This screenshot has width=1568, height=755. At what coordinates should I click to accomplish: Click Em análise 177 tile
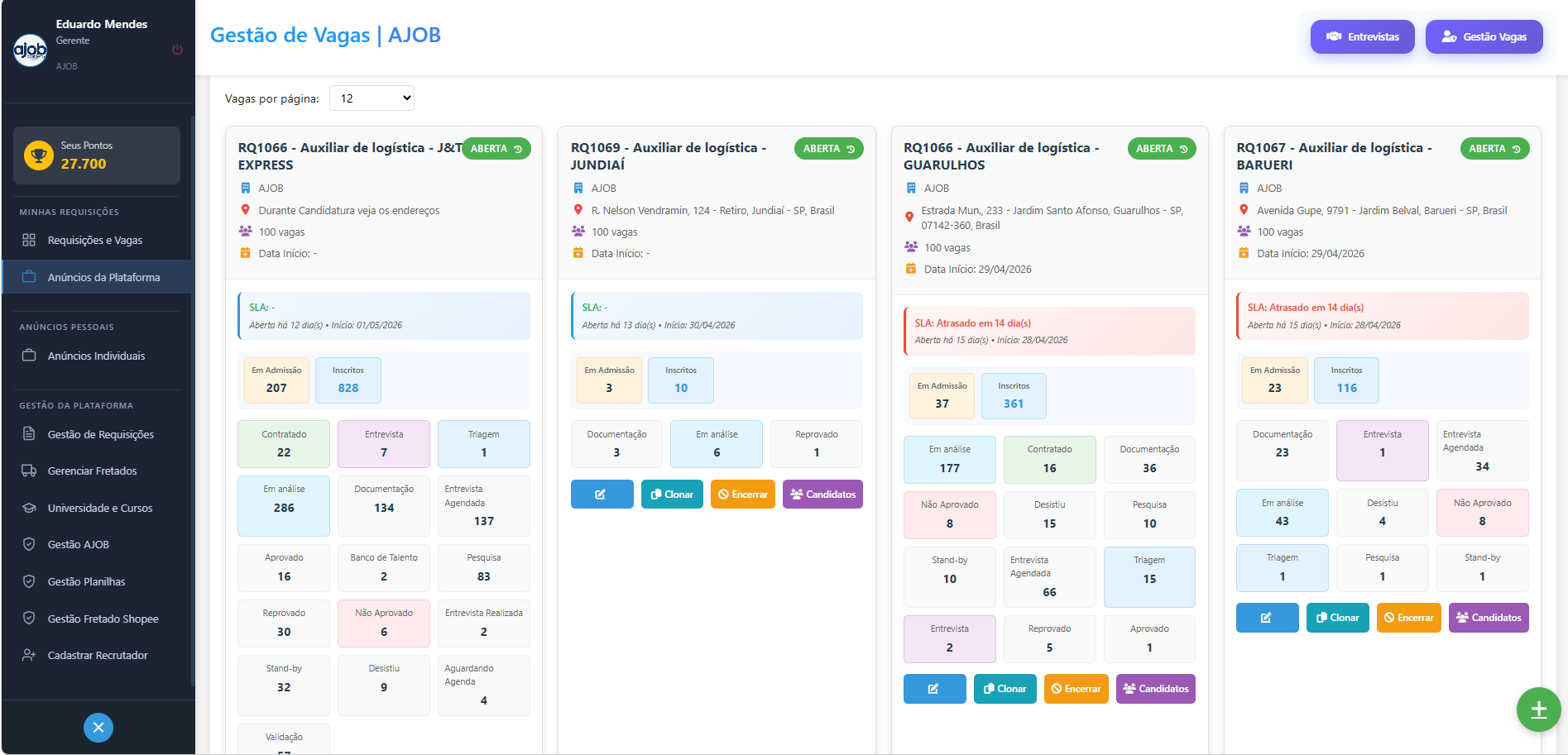click(950, 460)
